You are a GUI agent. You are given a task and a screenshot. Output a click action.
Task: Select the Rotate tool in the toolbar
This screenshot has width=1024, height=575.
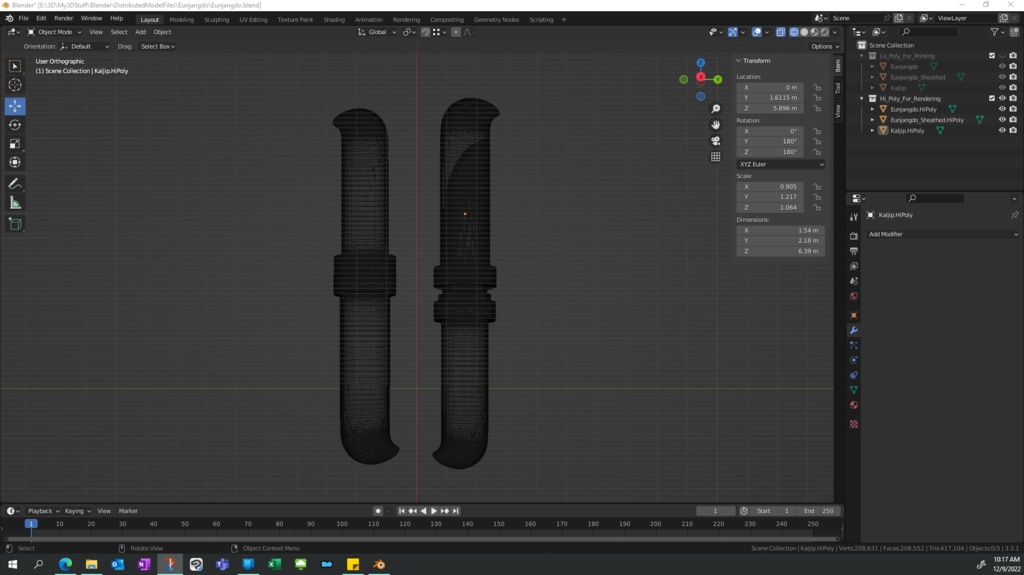pos(15,125)
